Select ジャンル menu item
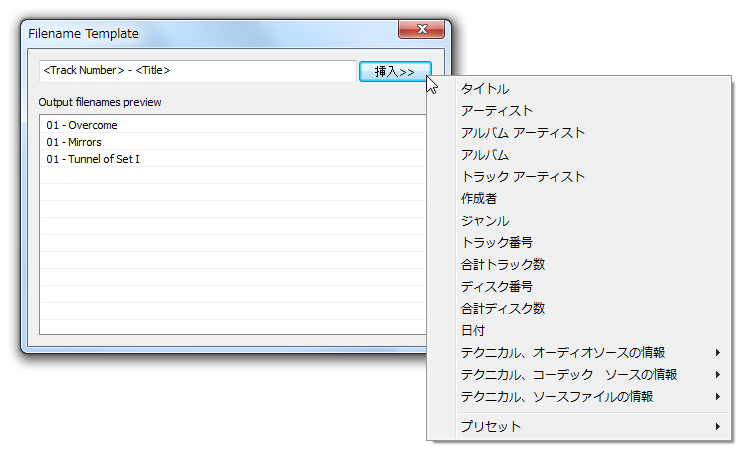 click(579, 220)
